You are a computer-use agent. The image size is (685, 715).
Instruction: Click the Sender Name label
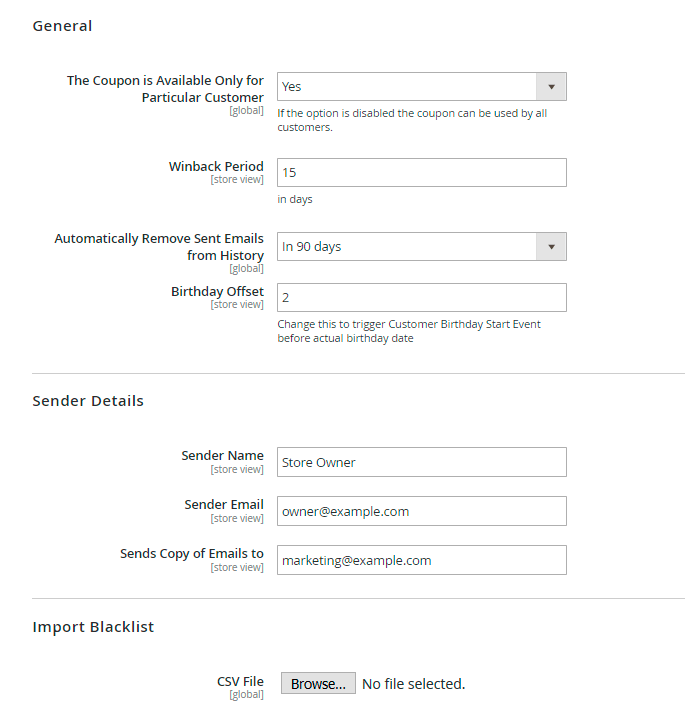point(222,456)
